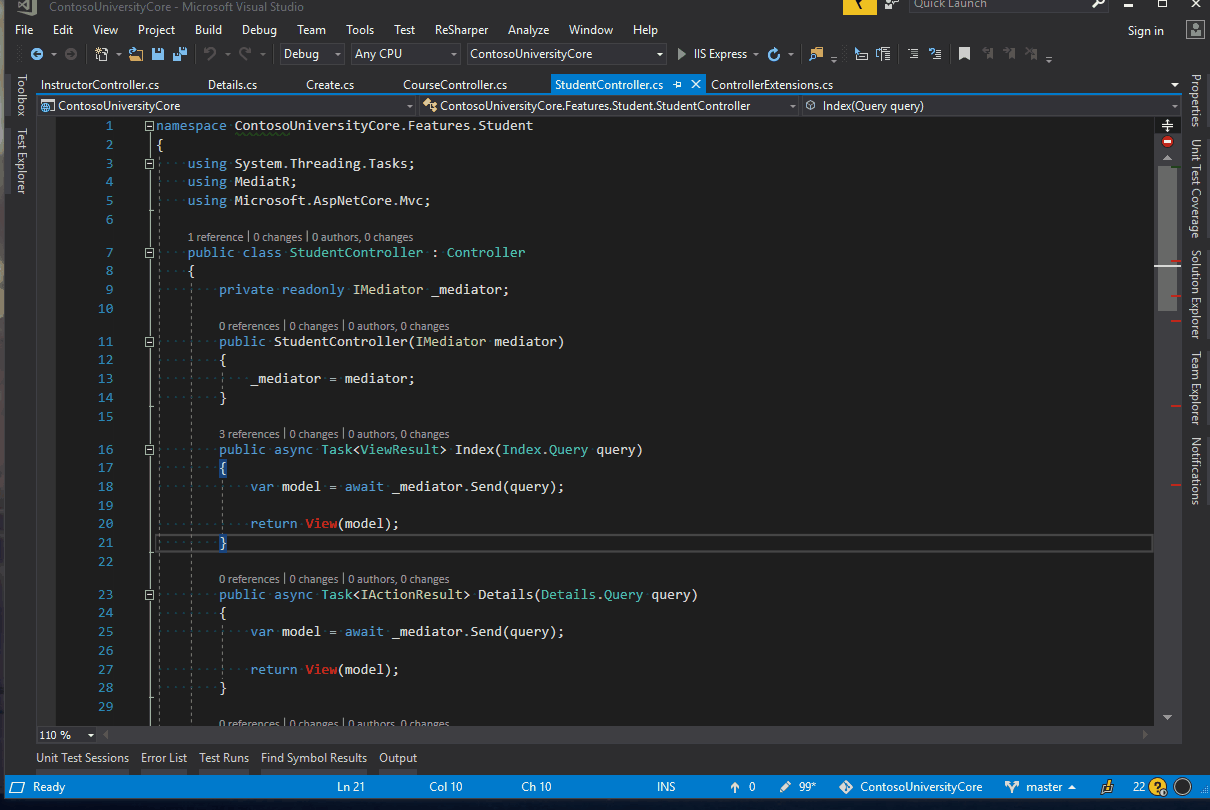
Task: Click the notifications flag icon in title bar
Action: [x=860, y=5]
